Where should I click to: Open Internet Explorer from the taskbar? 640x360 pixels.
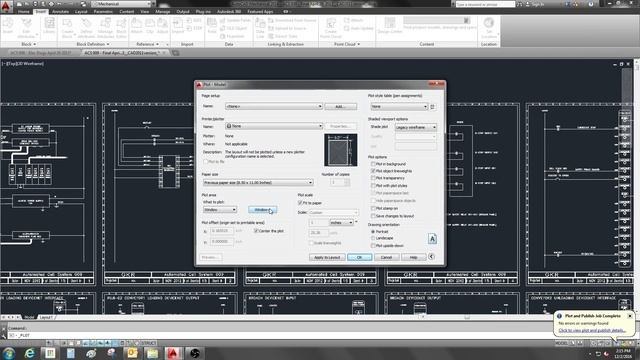point(29,353)
